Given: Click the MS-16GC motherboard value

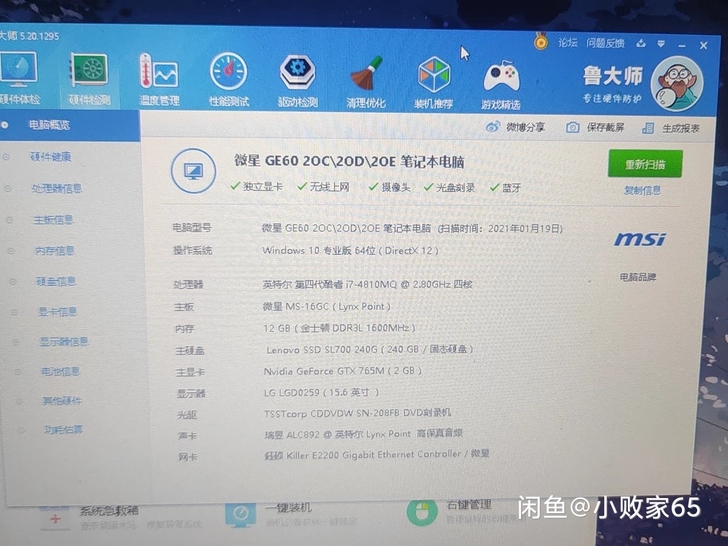Looking at the screenshot, I should (326, 306).
